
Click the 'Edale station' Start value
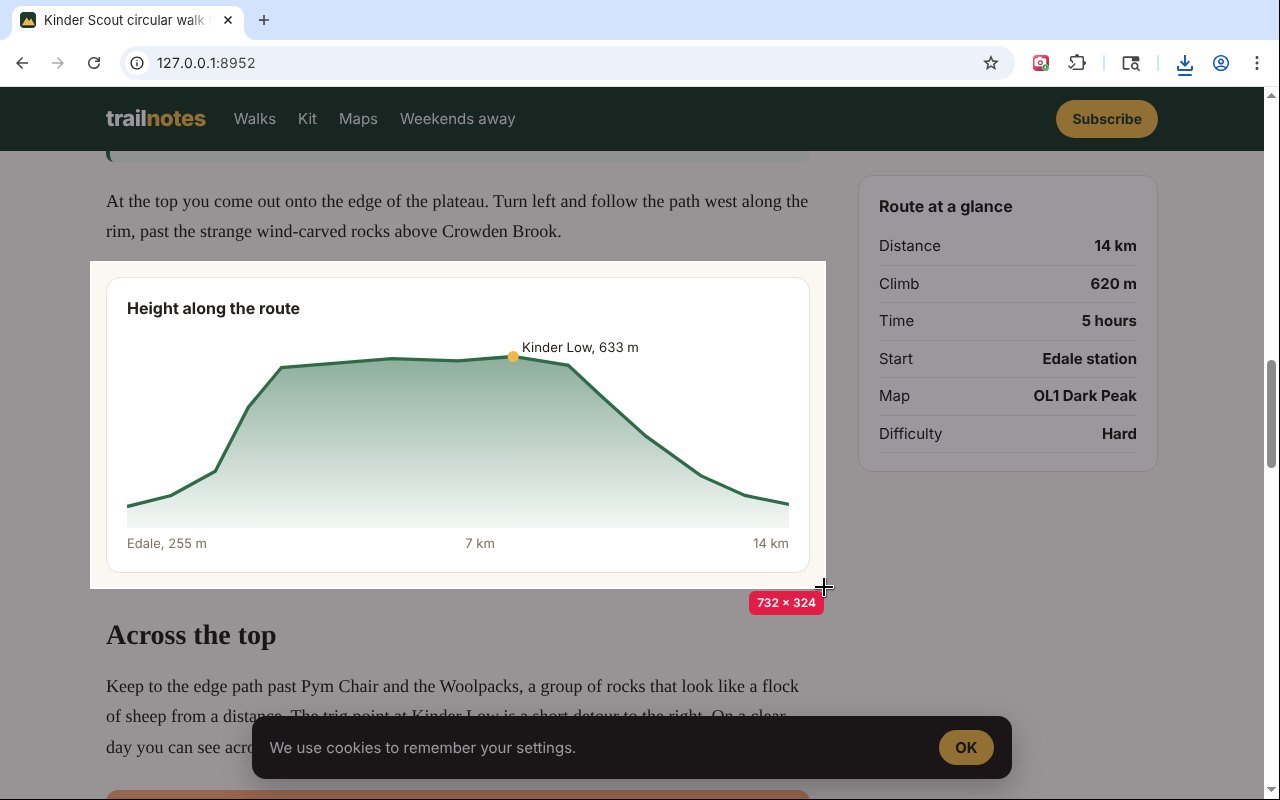1089,359
